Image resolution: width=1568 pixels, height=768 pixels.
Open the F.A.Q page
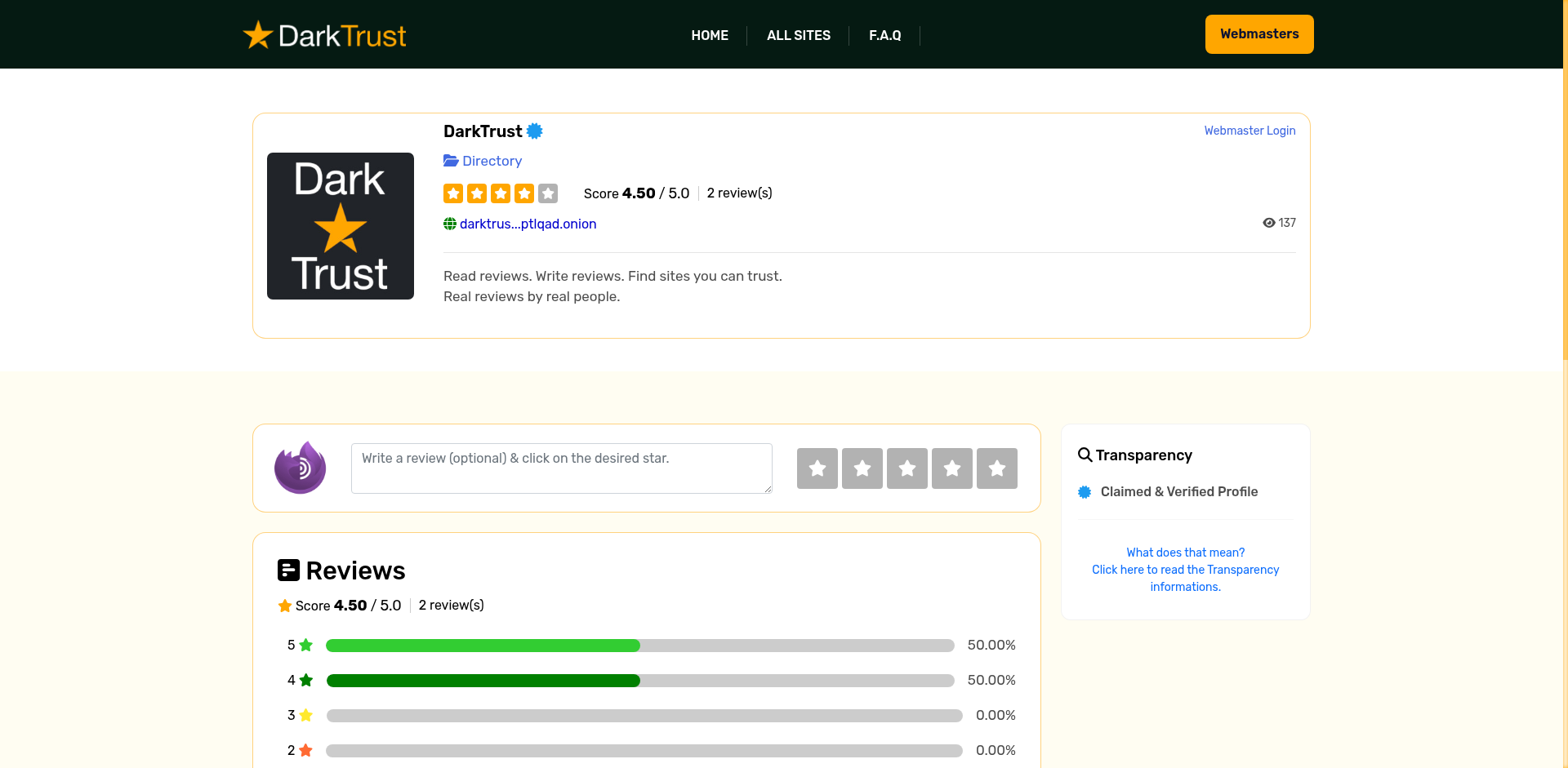pos(884,35)
